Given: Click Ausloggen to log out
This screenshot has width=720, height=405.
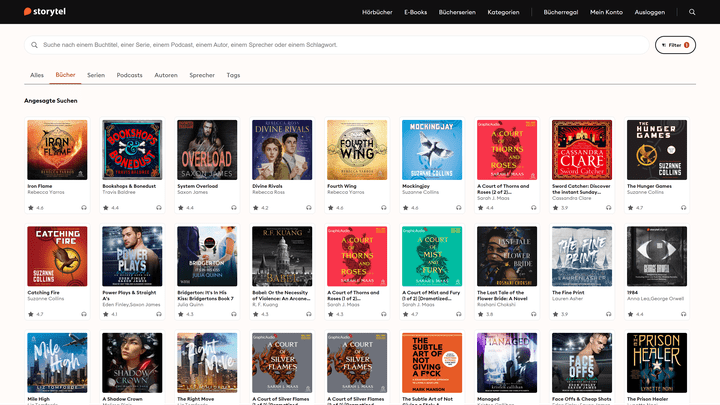Looking at the screenshot, I should tap(649, 12).
